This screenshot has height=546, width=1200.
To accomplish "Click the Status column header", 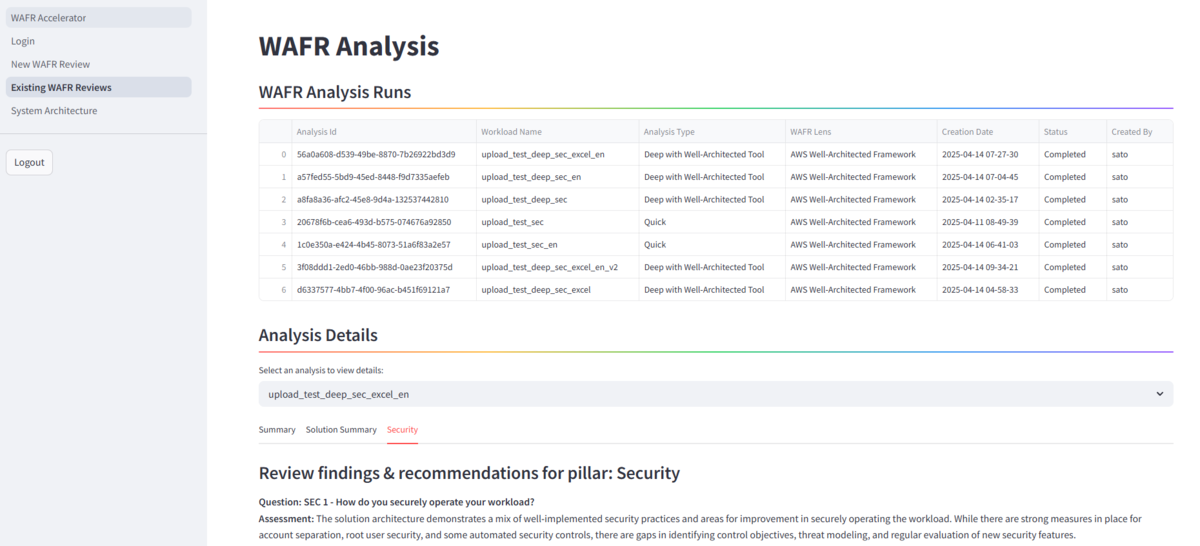I will click(1072, 132).
